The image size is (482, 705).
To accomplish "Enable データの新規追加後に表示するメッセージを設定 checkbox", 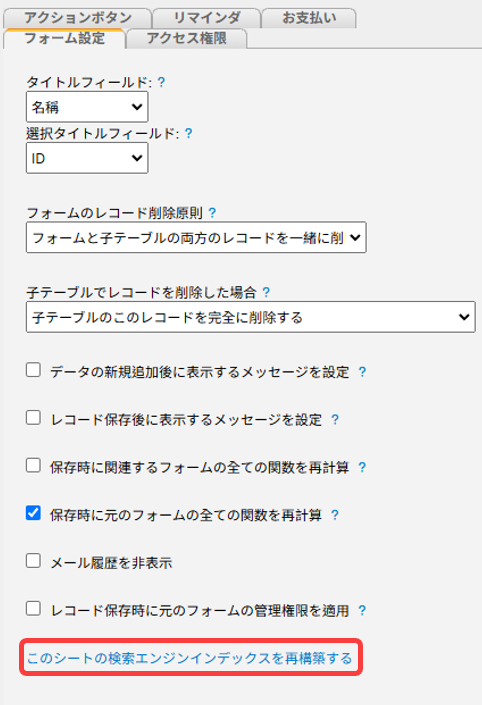I will (x=33, y=370).
